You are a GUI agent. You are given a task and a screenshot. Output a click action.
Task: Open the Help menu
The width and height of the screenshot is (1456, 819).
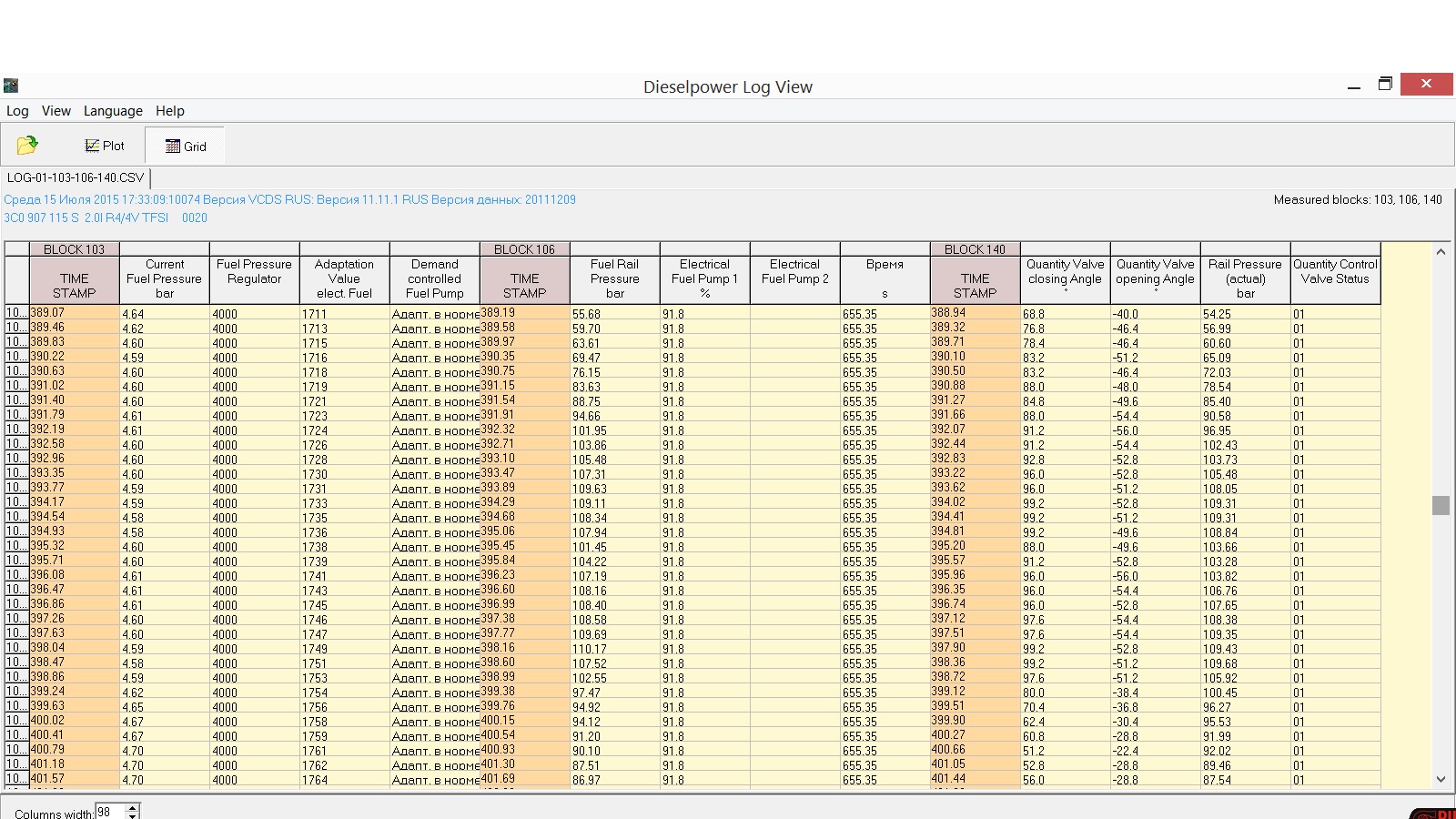170,111
